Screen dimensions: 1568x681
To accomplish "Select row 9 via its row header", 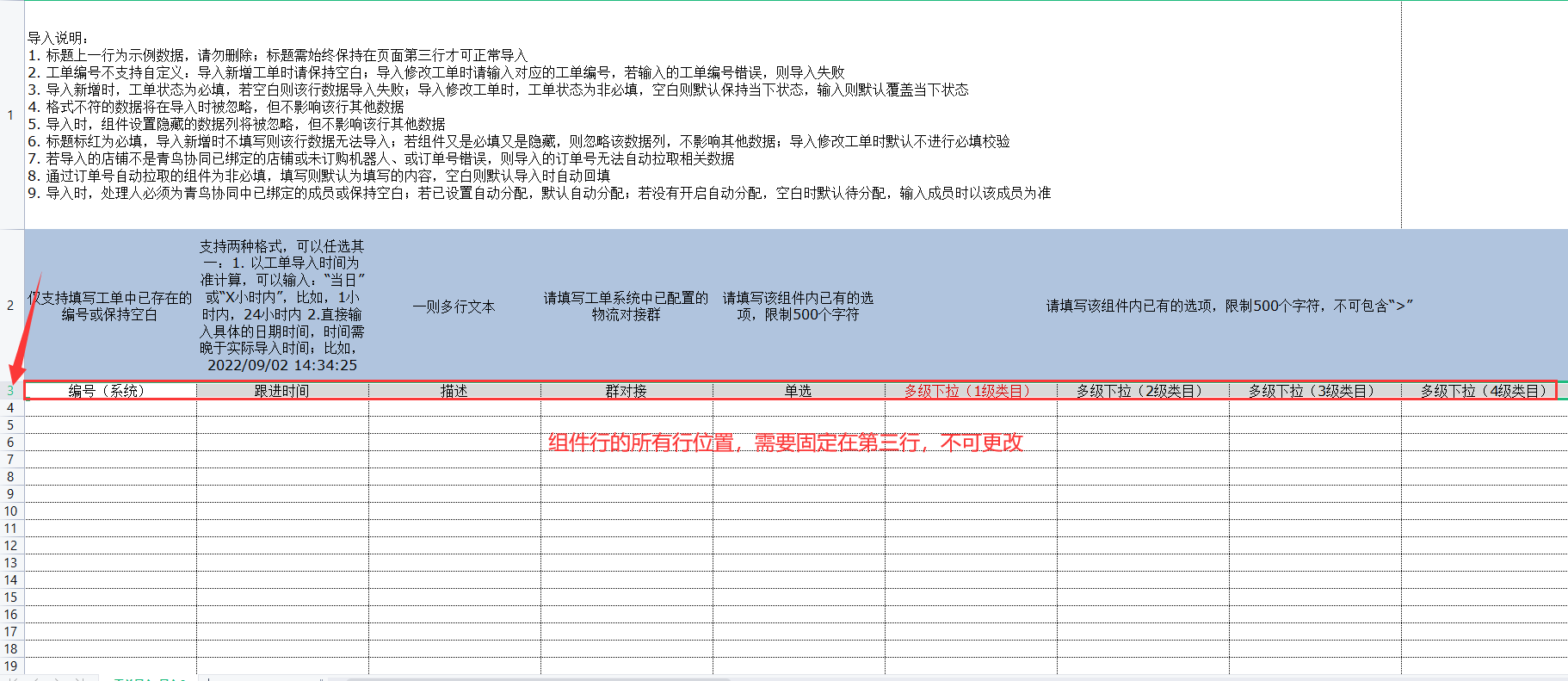I will tap(11, 494).
